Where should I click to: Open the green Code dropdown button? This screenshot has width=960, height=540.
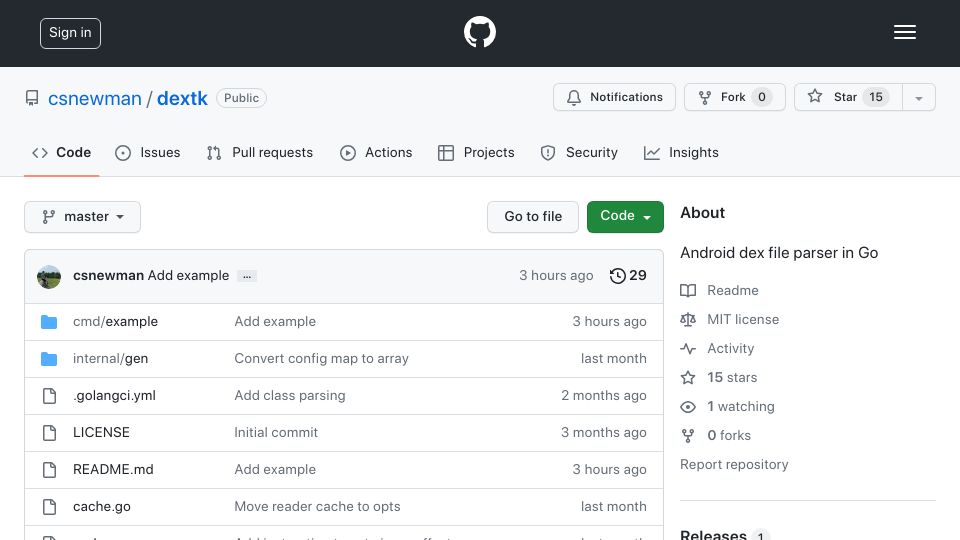coord(625,217)
